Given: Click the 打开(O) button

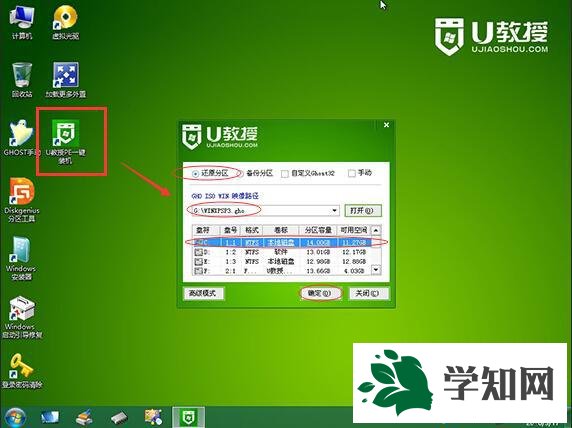Looking at the screenshot, I should (363, 211).
